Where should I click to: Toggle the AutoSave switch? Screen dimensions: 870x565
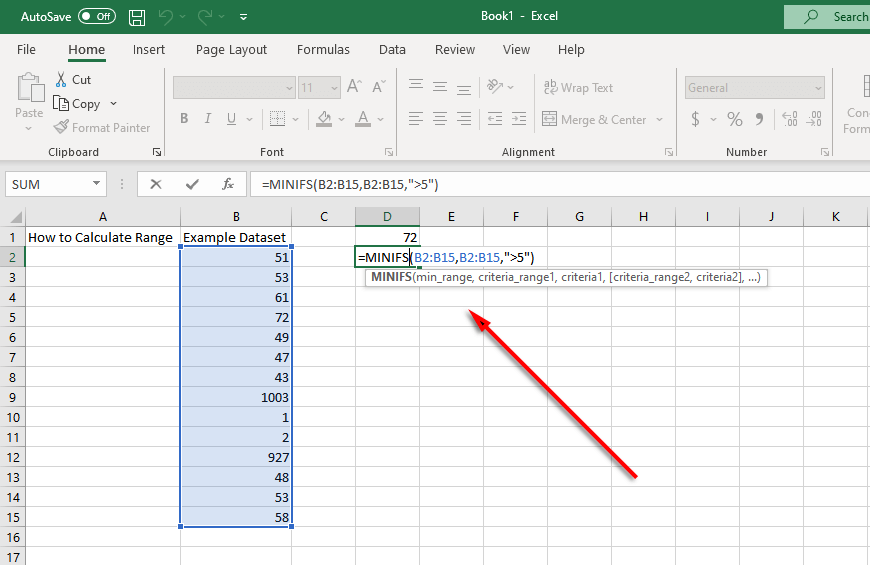97,17
